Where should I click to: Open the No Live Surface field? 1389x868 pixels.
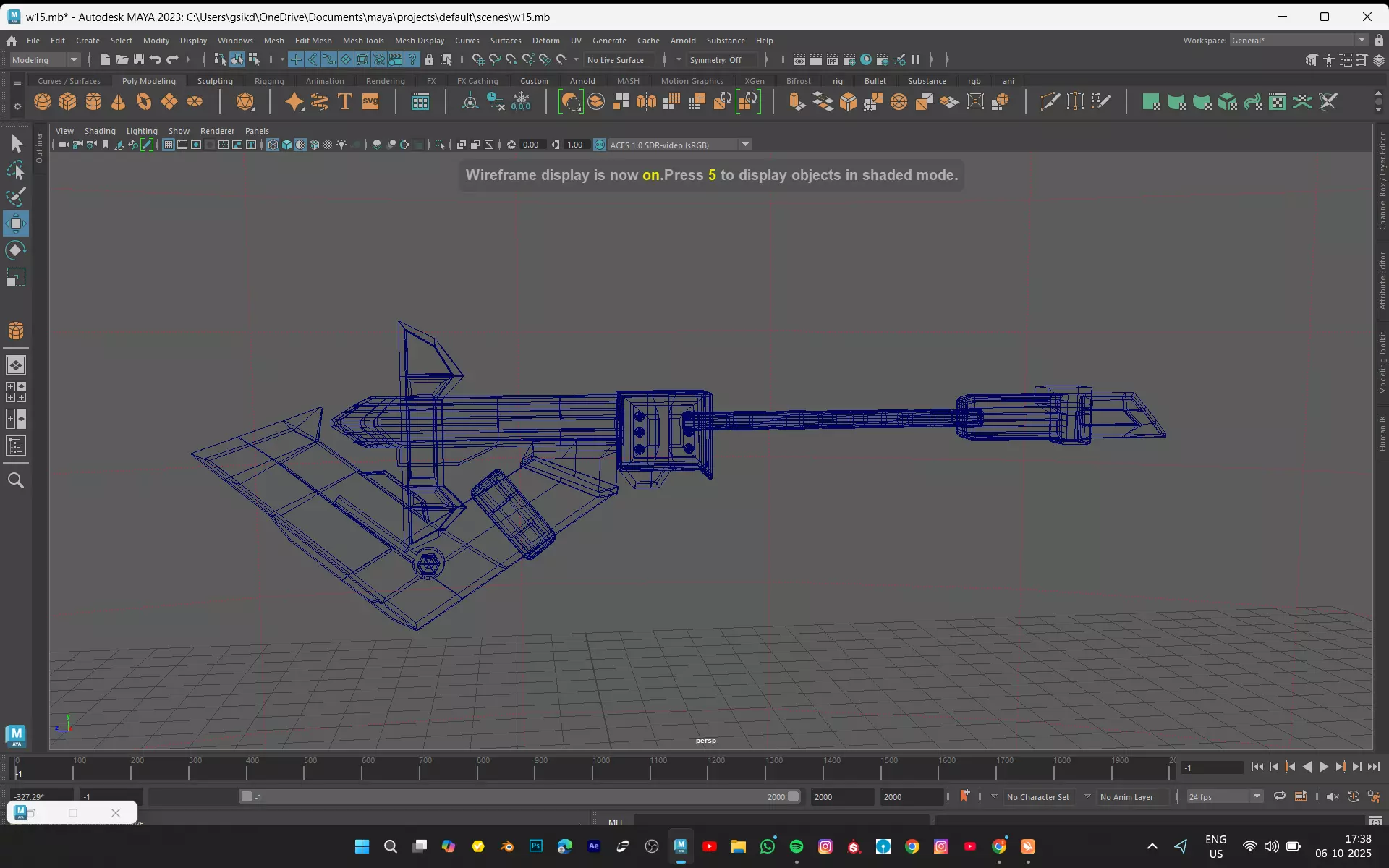pos(619,60)
